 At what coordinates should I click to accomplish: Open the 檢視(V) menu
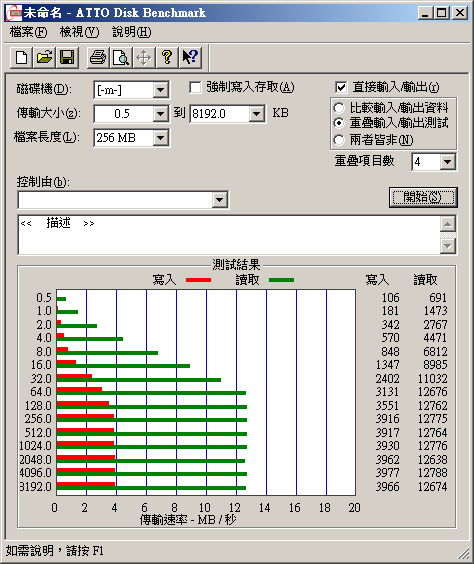click(x=79, y=32)
